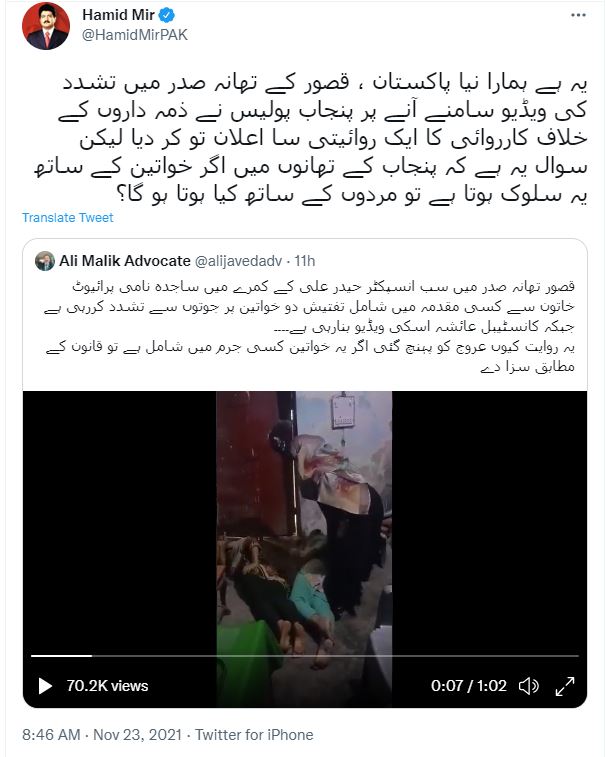The image size is (605, 757).
Task: Seek along the video progress bar
Action: click(305, 656)
